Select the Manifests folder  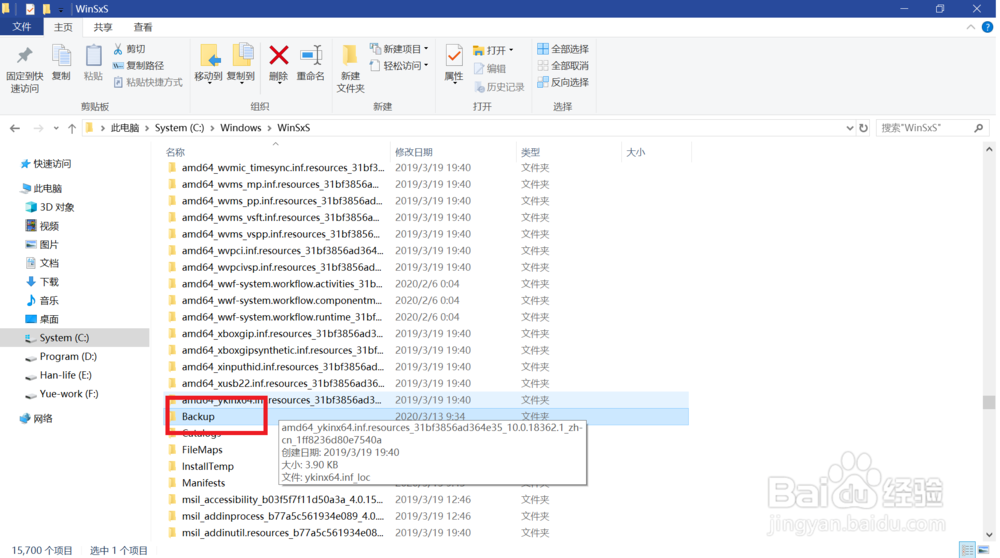tap(203, 483)
